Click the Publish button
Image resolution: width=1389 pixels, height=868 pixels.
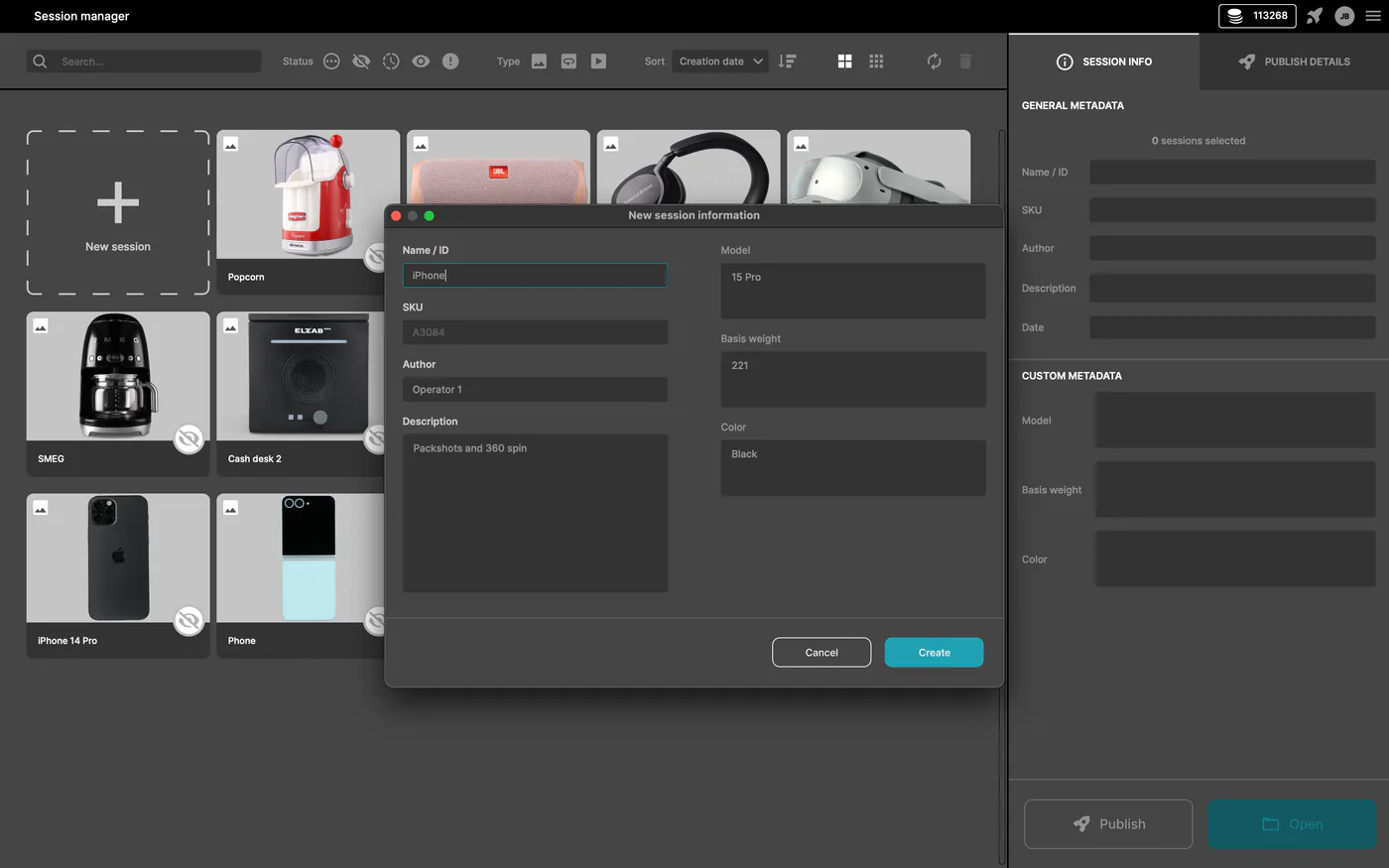1108,824
